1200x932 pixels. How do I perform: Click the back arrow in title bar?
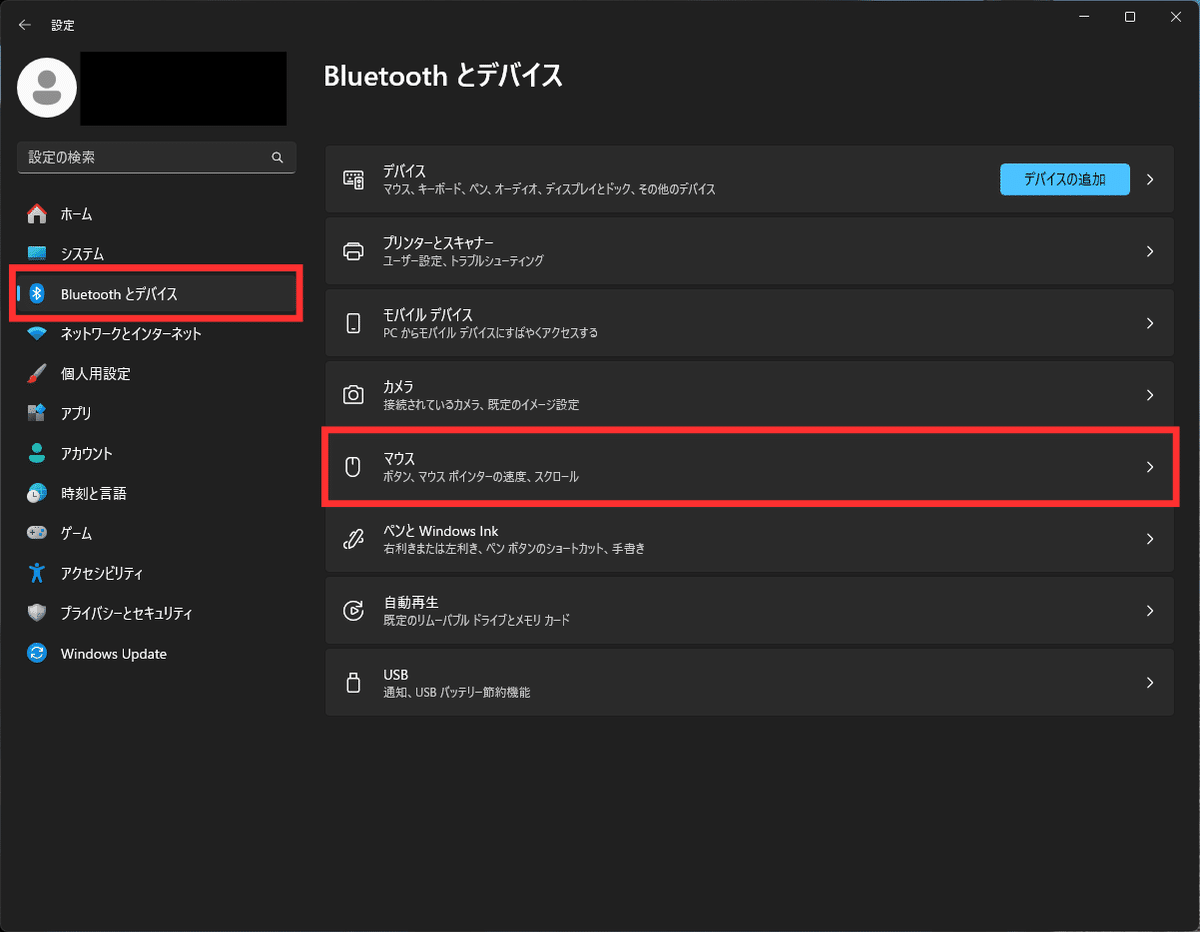(x=25, y=24)
